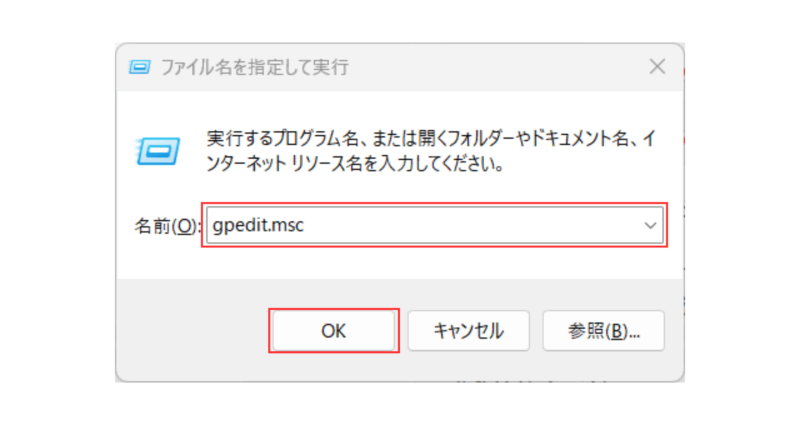Place cursor on gpedit.msc text
800x425 pixels.
[x=258, y=225]
